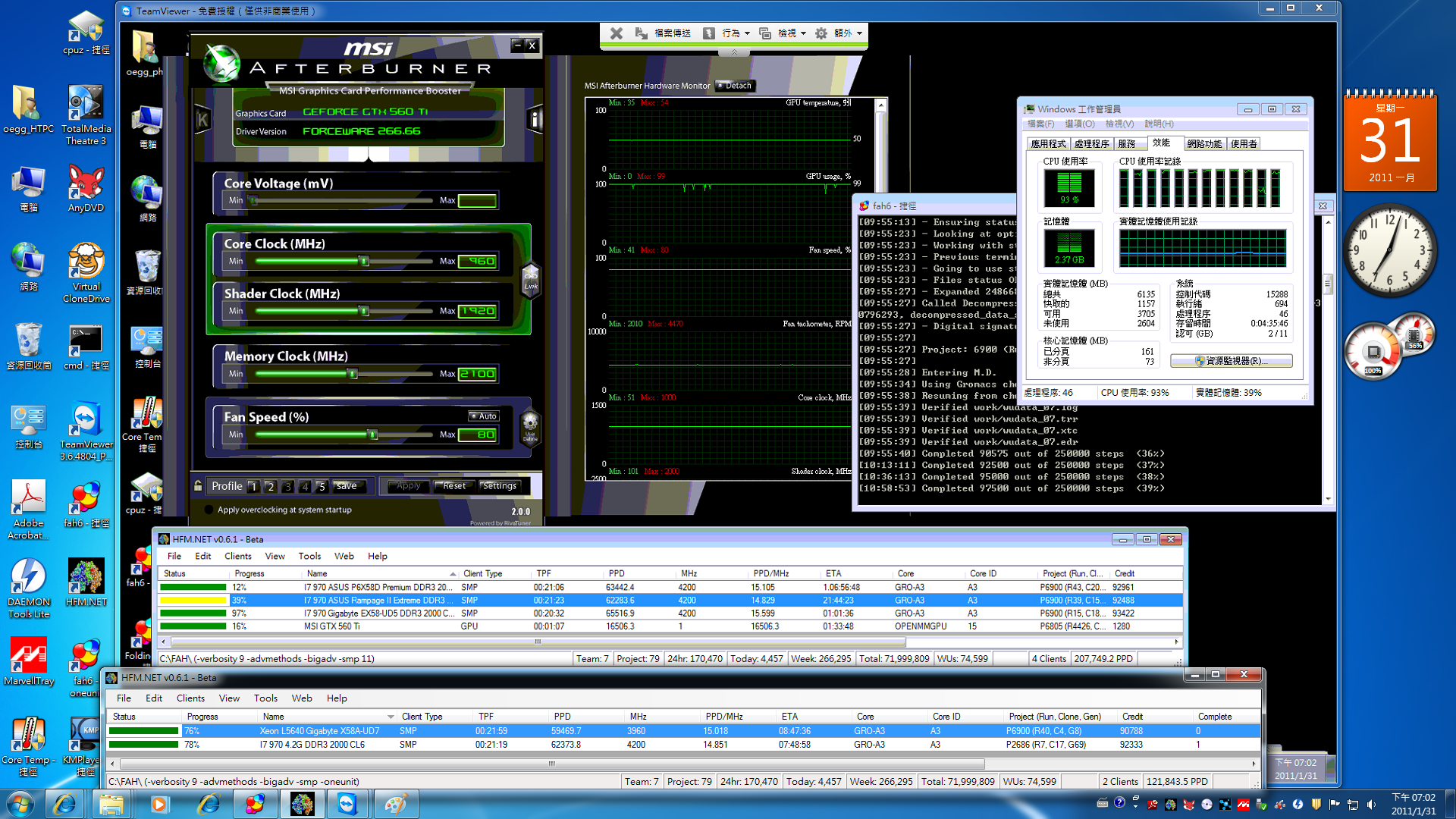This screenshot has width=1456, height=819.
Task: Open the HFM.NET desktop icon
Action: [x=86, y=582]
